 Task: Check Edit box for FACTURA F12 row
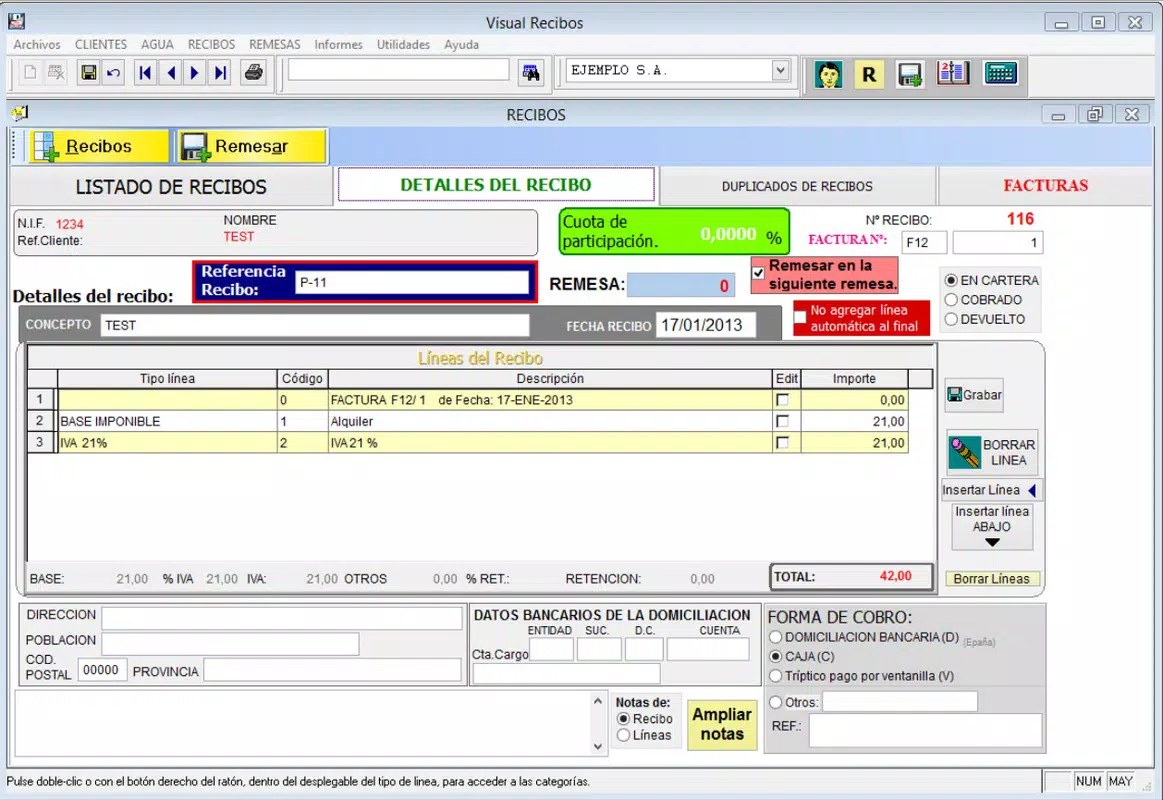point(782,400)
